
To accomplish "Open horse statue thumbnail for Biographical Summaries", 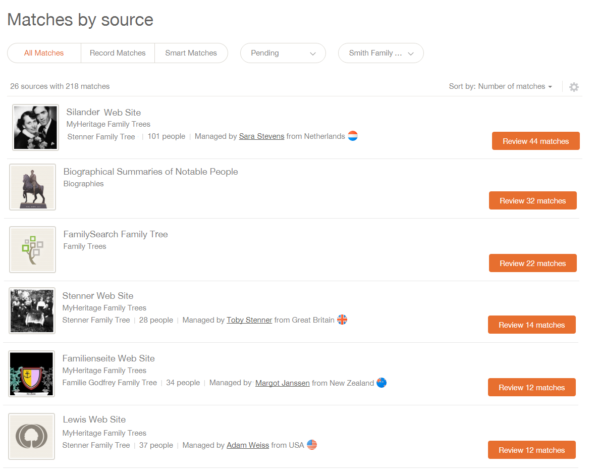I will 32,187.
